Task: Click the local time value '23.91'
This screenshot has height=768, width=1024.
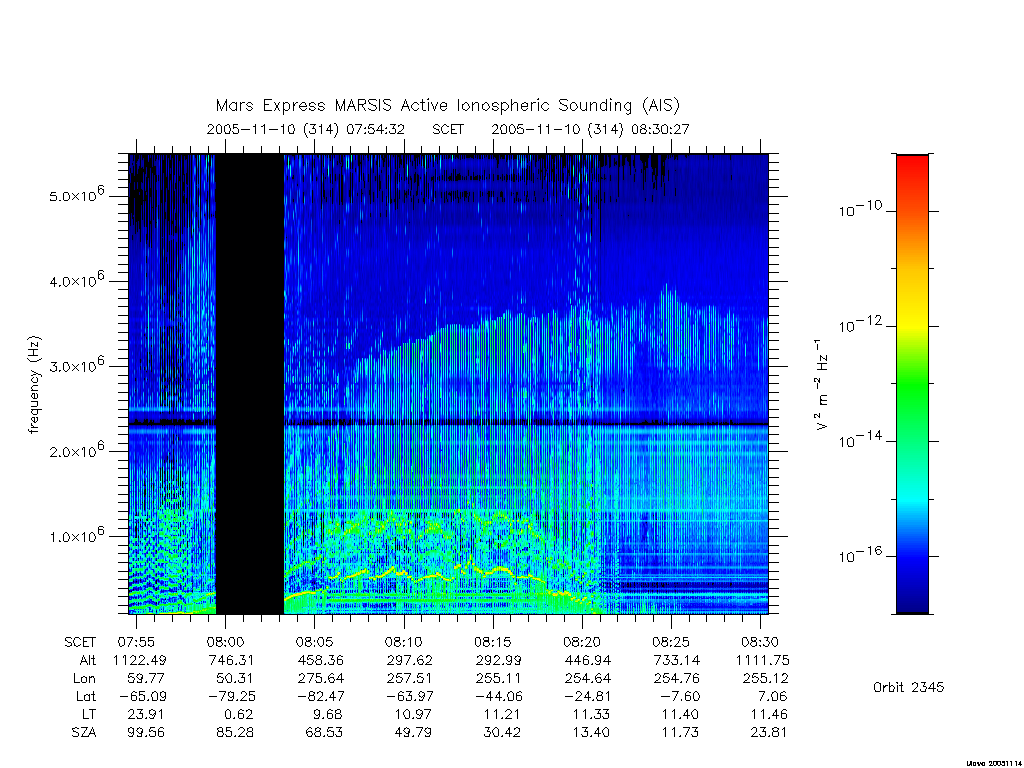Action: click(146, 714)
